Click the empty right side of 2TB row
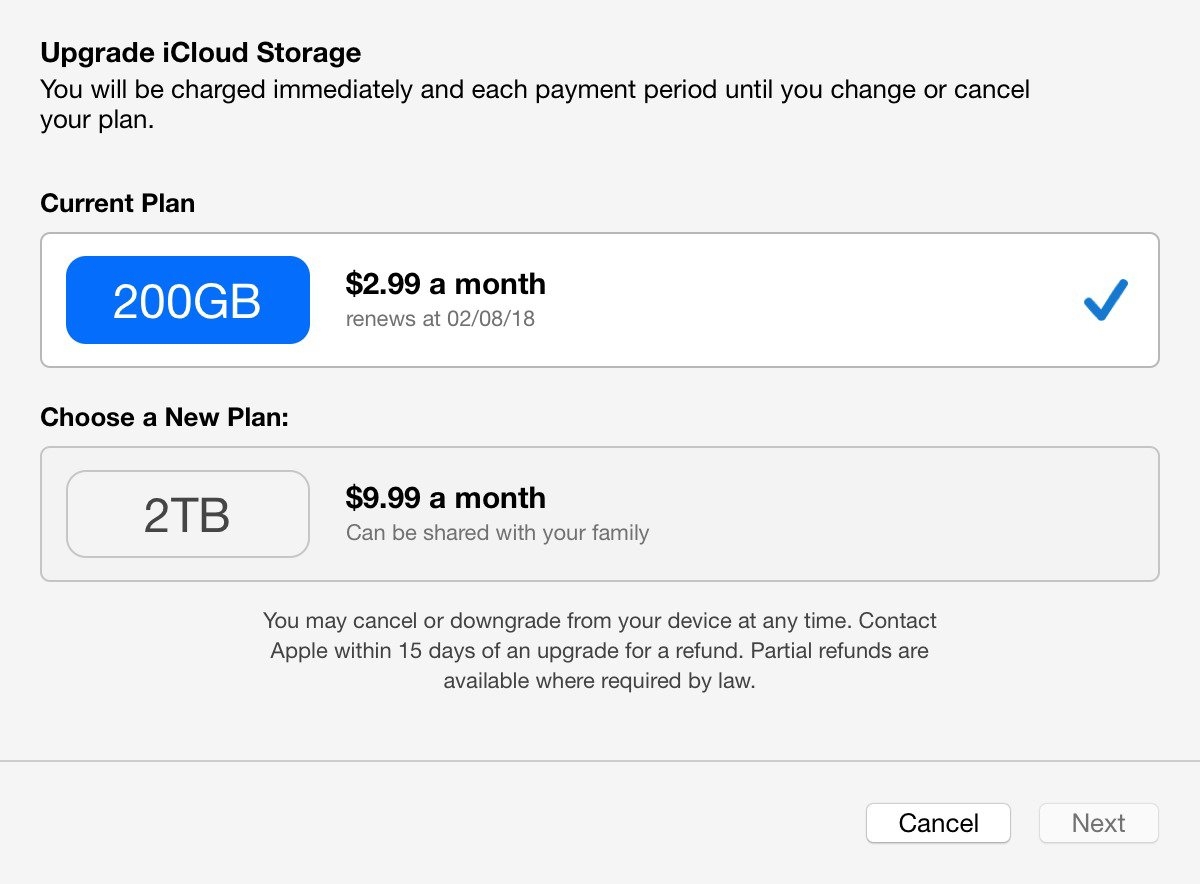Image resolution: width=1200 pixels, height=884 pixels. point(950,514)
